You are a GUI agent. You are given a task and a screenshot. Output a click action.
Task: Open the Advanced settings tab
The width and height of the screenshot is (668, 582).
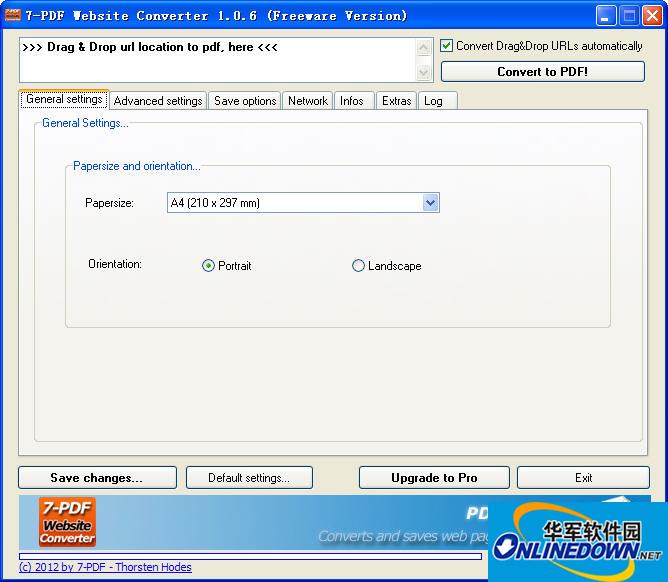[x=158, y=101]
